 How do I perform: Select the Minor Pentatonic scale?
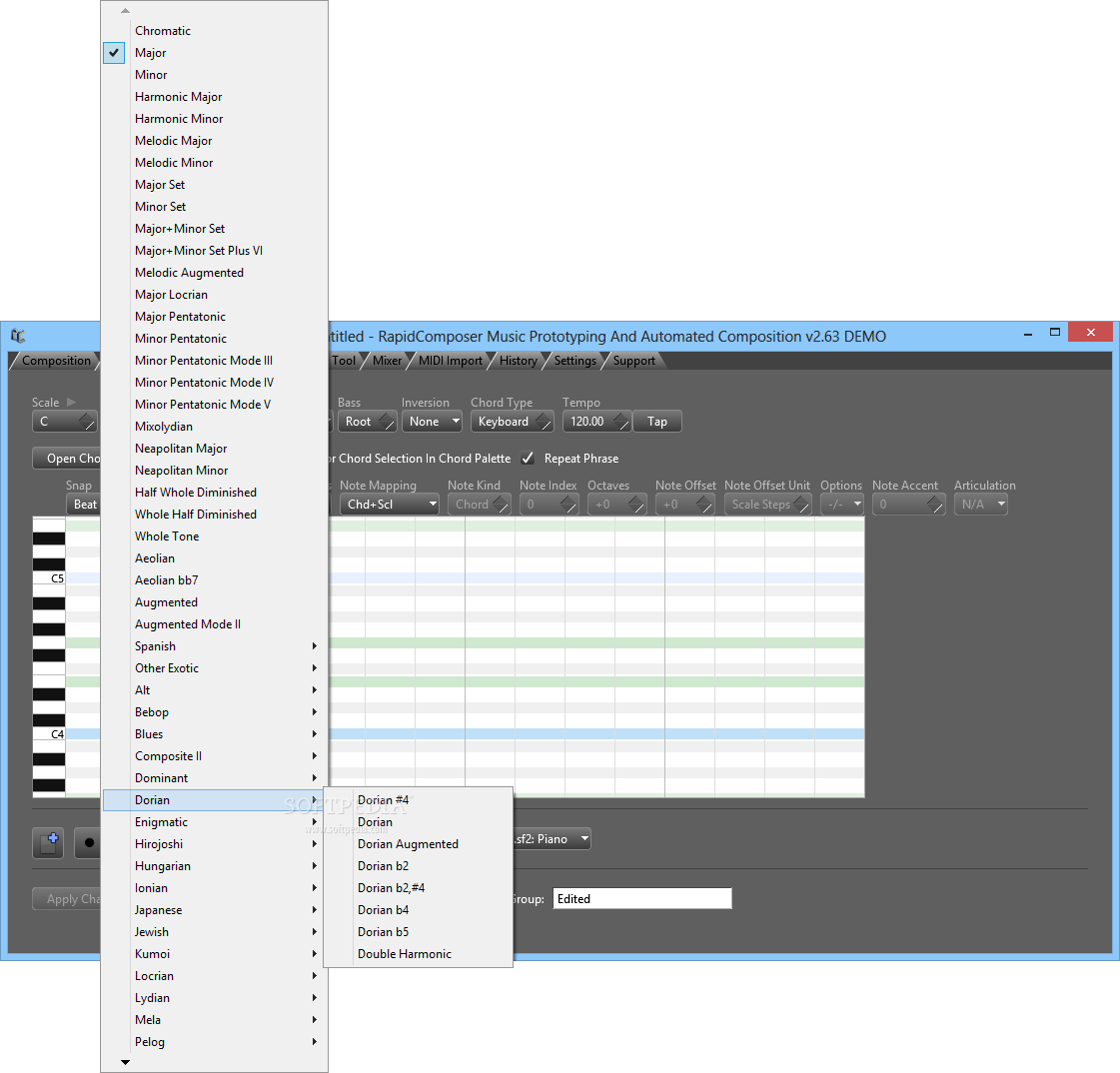[214, 339]
